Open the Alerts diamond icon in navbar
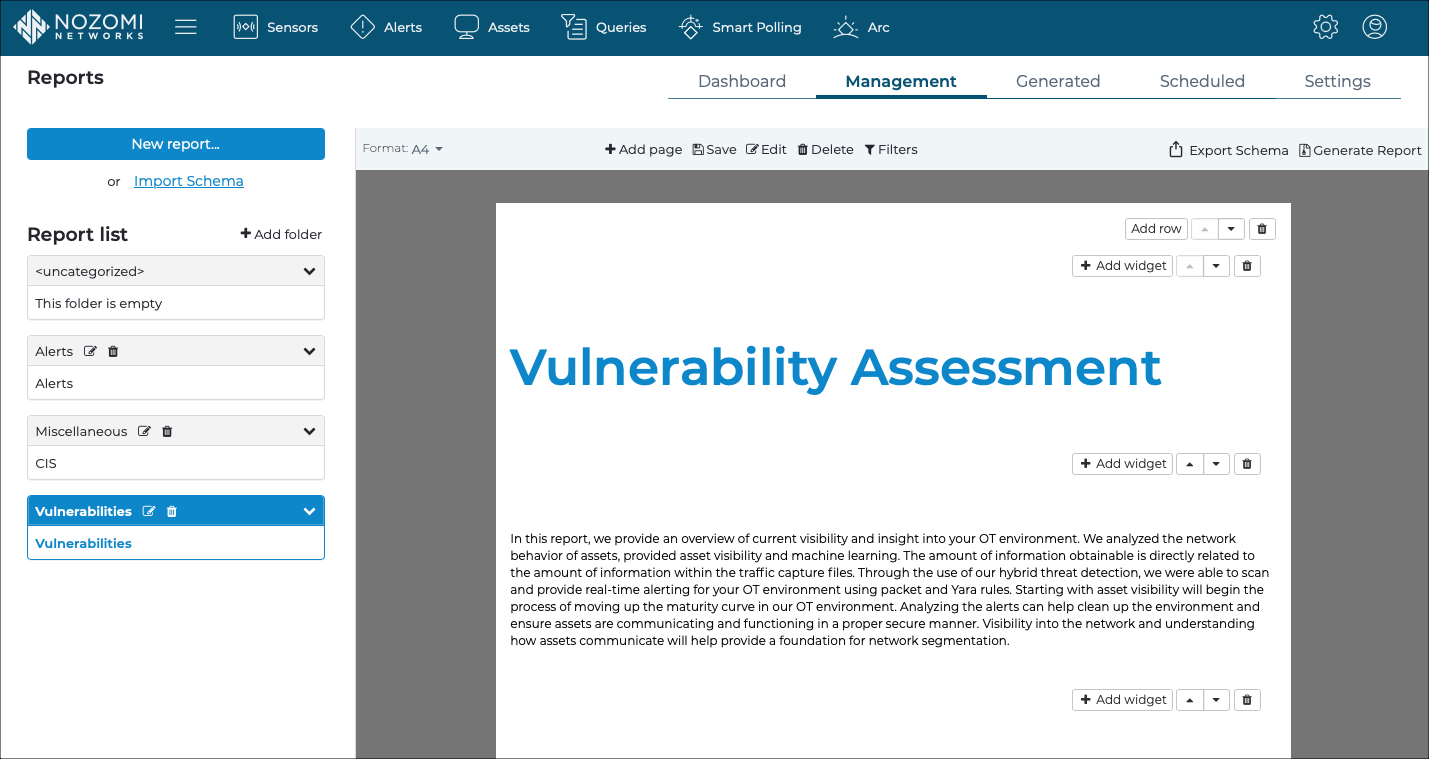 click(362, 27)
